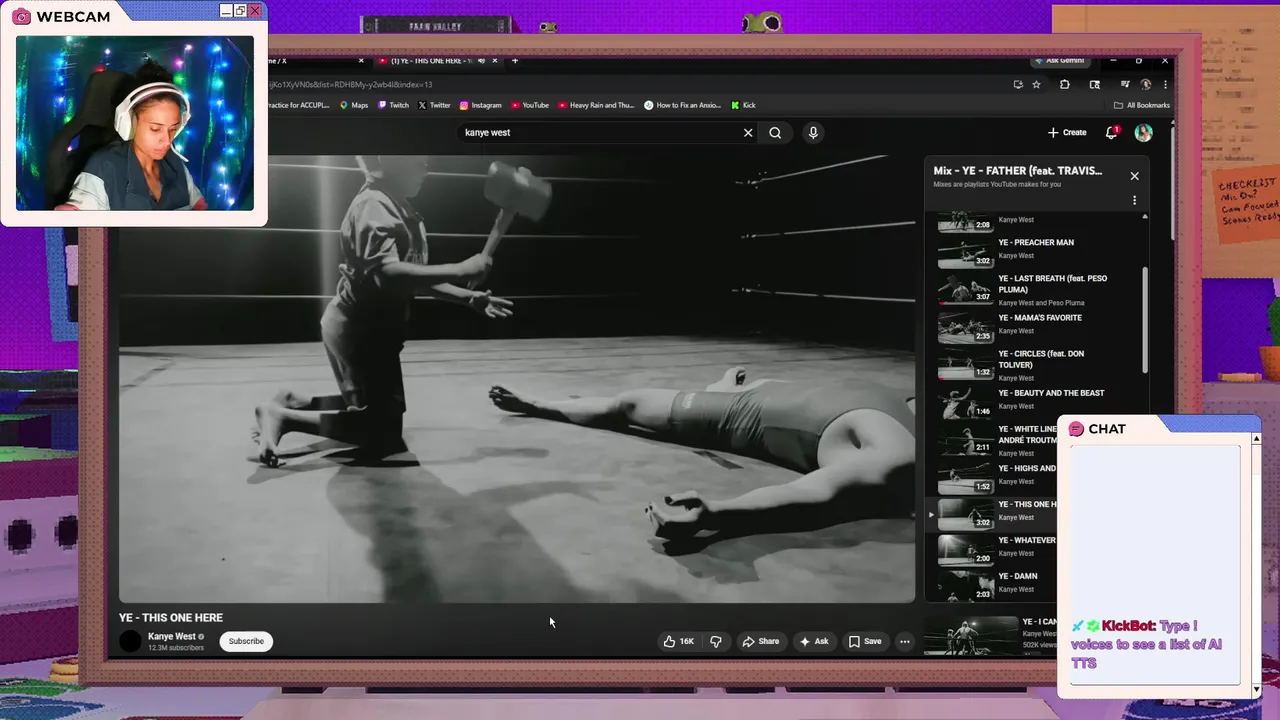Like the video with thumbs up
Image resolution: width=1280 pixels, height=720 pixels.
pyautogui.click(x=678, y=641)
